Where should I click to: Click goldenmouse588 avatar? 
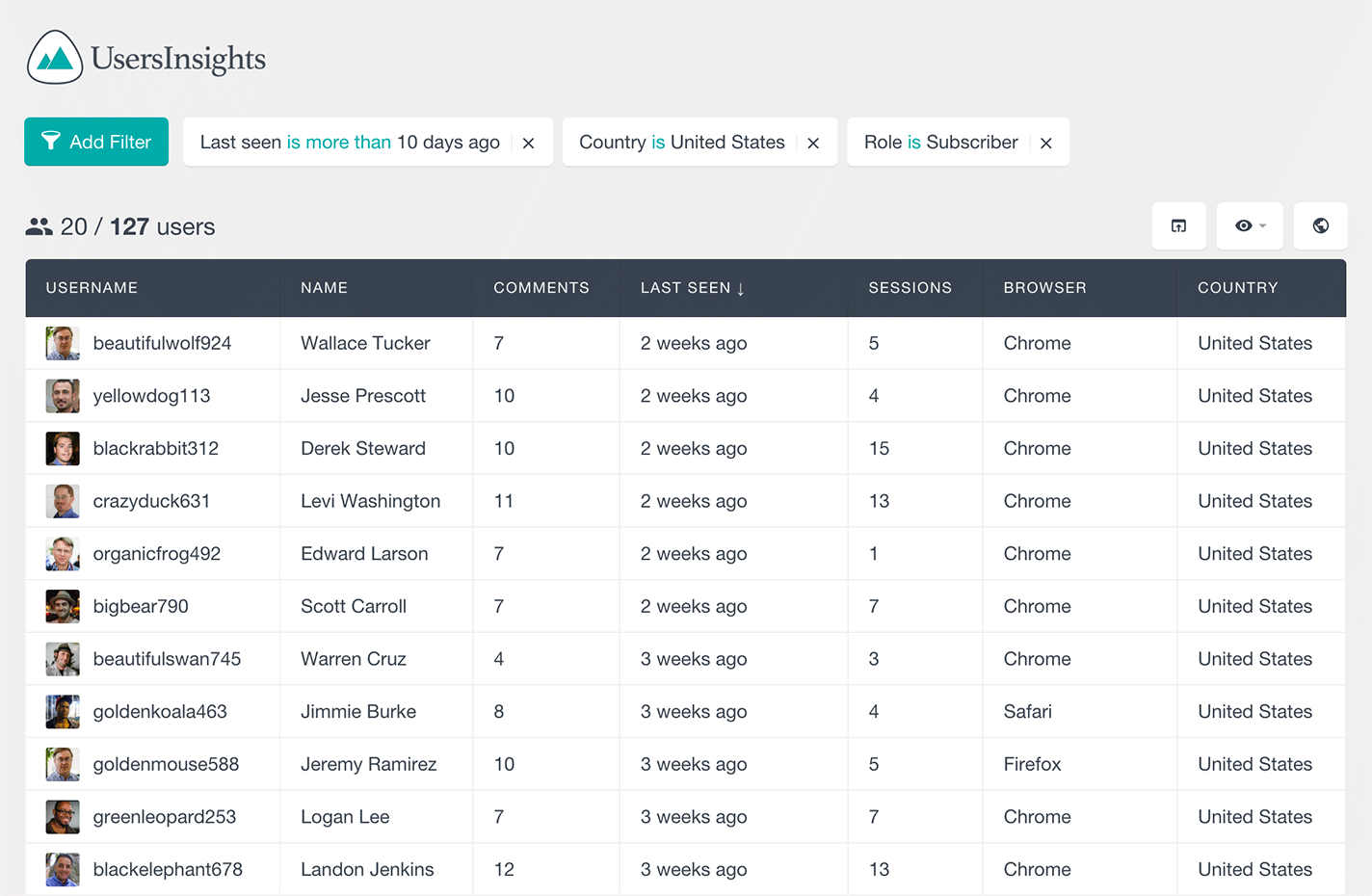(x=63, y=764)
